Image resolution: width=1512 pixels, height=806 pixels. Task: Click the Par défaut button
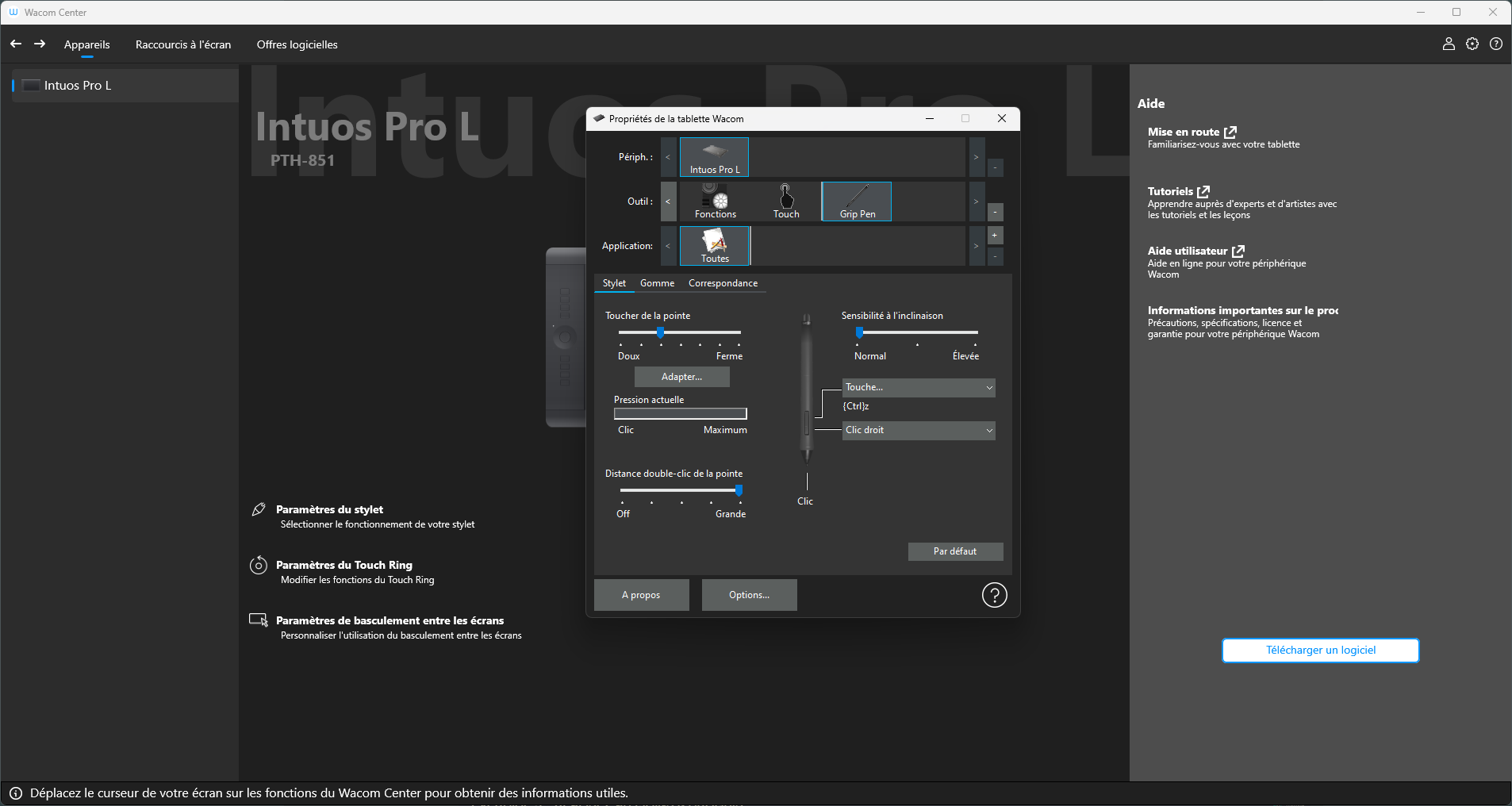(954, 551)
